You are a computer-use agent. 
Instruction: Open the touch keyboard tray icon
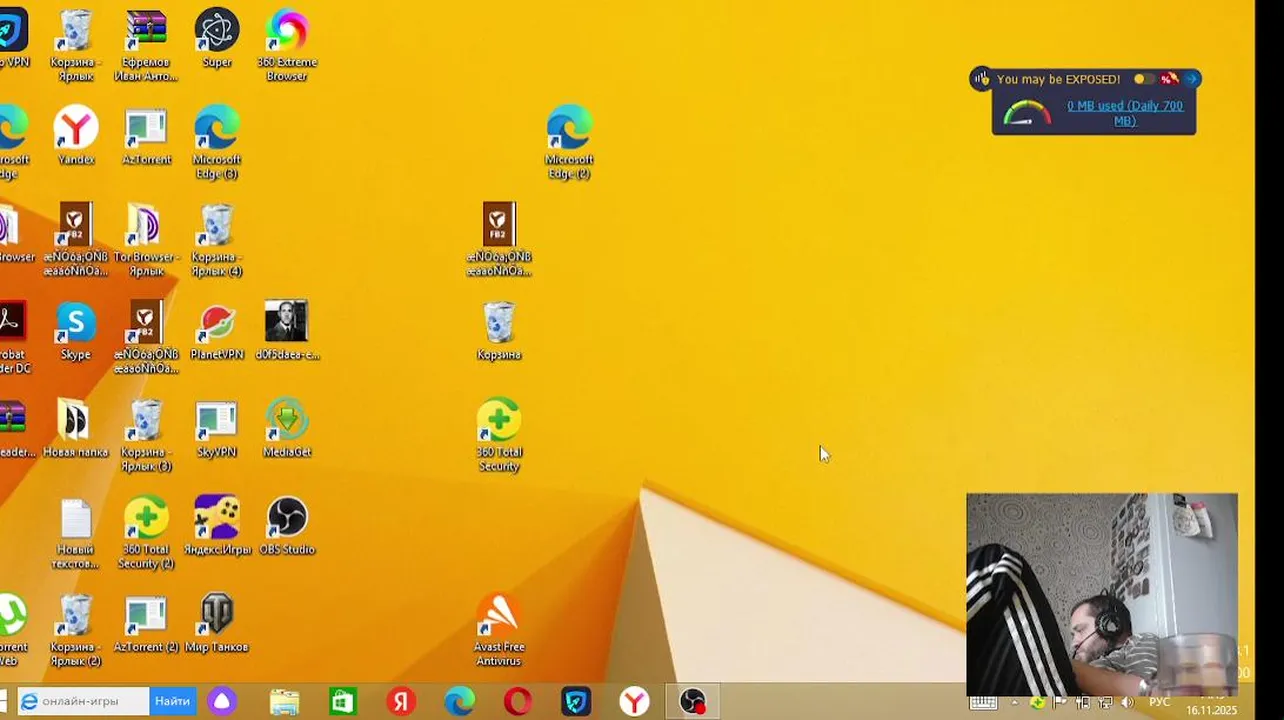(x=983, y=702)
